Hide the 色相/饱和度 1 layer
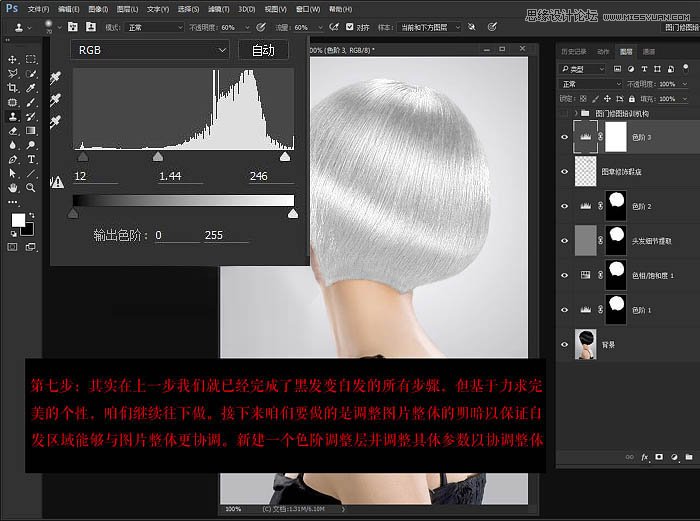 coord(565,274)
